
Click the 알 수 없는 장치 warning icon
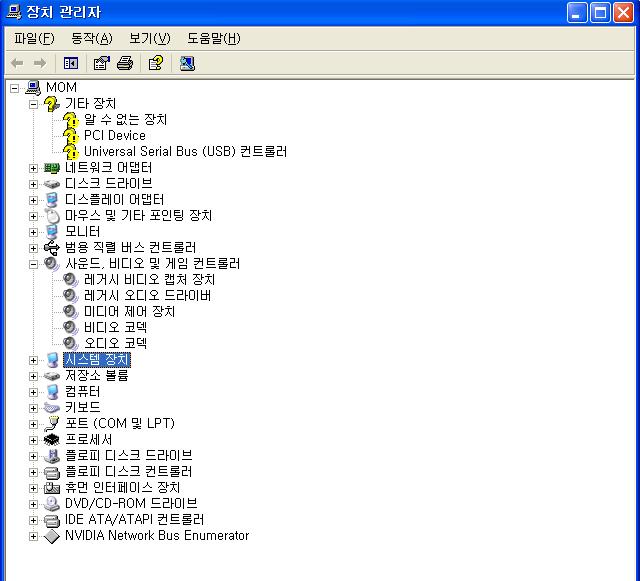71,120
